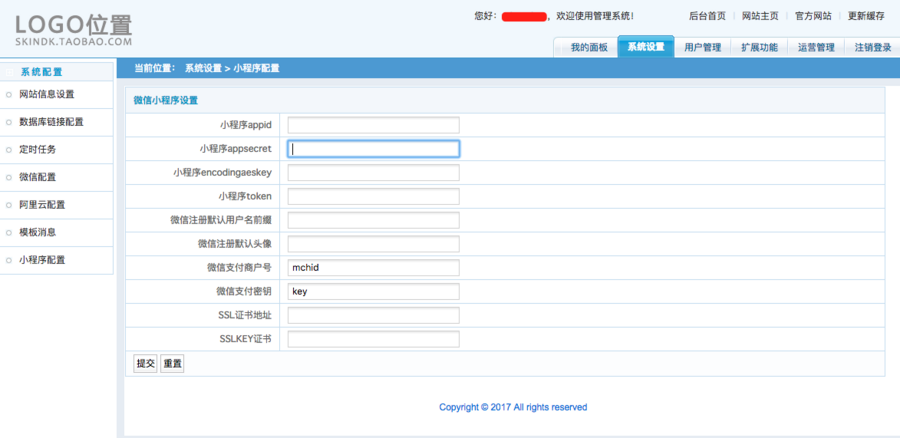The height and width of the screenshot is (438, 900).
Task: Open 网站信息设置 in the sidebar
Action: (x=46, y=94)
